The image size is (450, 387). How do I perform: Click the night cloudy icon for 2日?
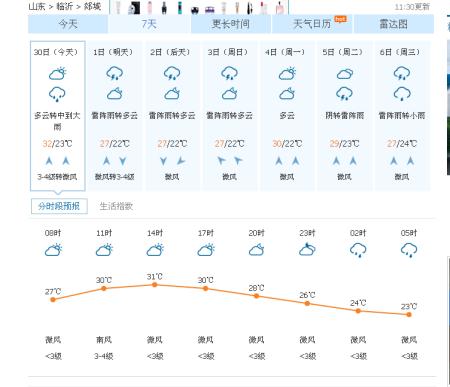pyautogui.click(x=172, y=94)
